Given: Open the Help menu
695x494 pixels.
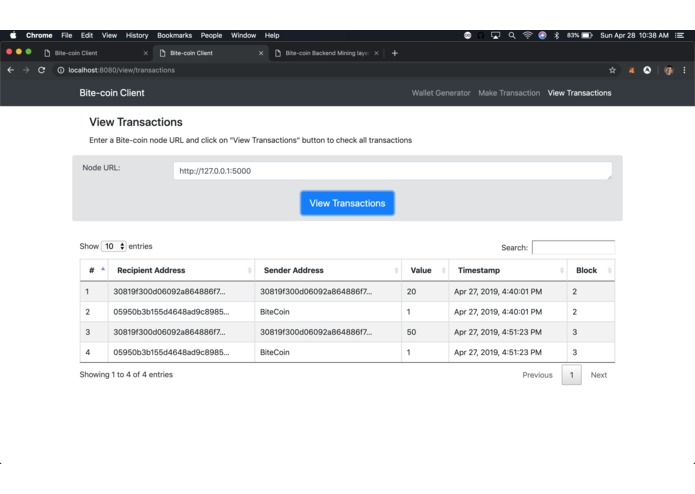Looking at the screenshot, I should tap(272, 35).
